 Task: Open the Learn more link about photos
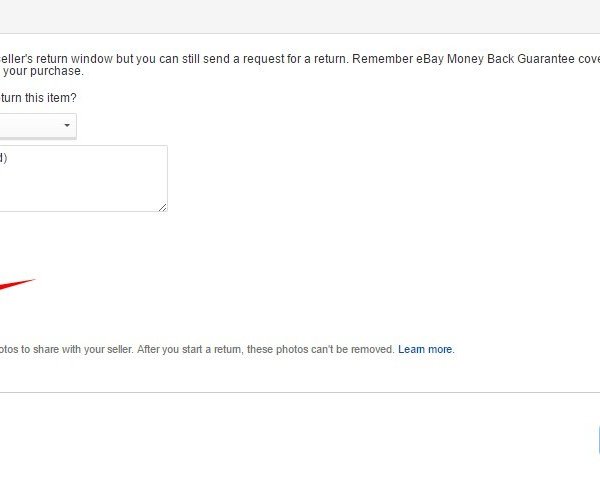pos(425,349)
